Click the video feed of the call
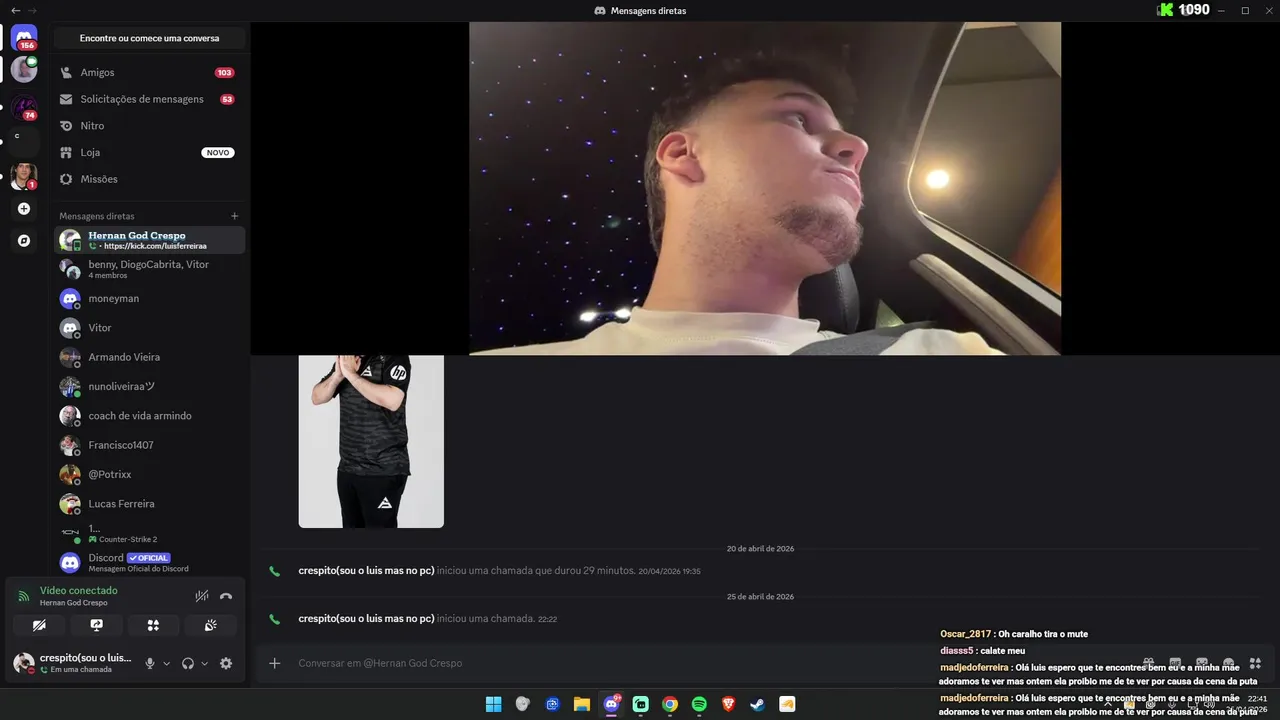This screenshot has height=720, width=1280. 765,188
